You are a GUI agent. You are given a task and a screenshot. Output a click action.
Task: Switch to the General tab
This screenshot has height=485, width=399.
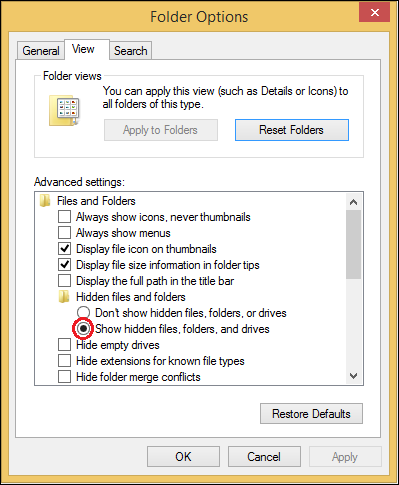click(41, 51)
